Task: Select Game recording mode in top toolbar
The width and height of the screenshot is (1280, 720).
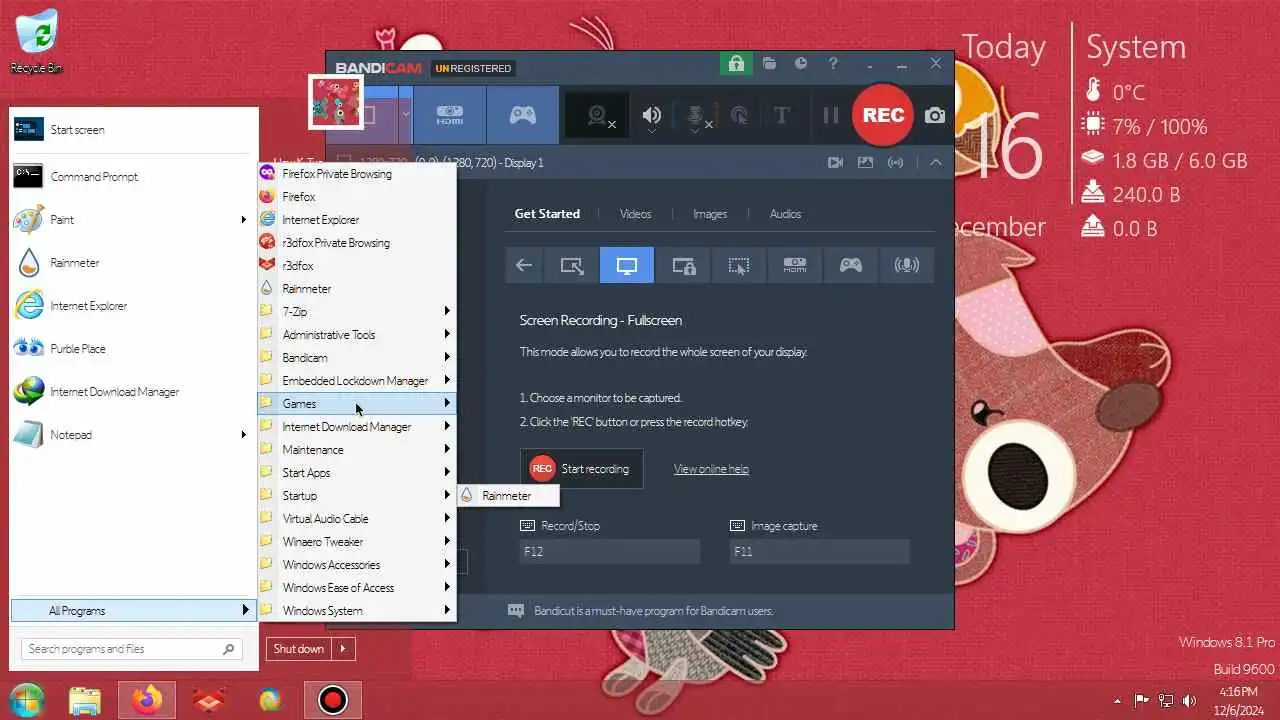Action: (522, 115)
